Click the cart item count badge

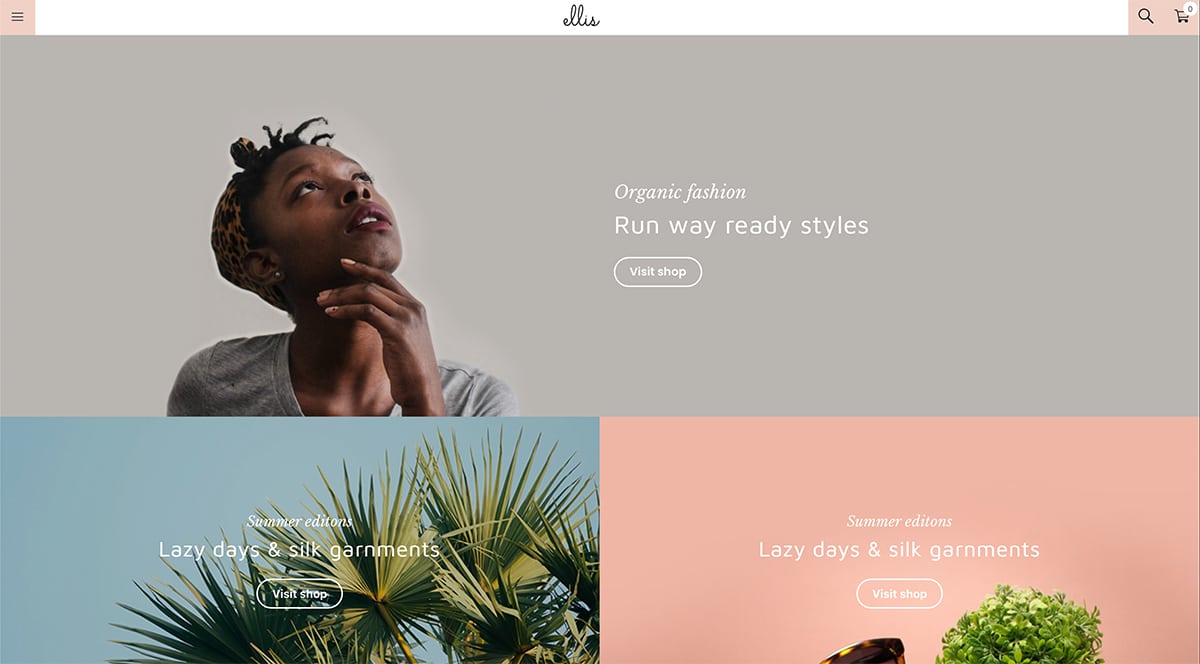point(1190,8)
